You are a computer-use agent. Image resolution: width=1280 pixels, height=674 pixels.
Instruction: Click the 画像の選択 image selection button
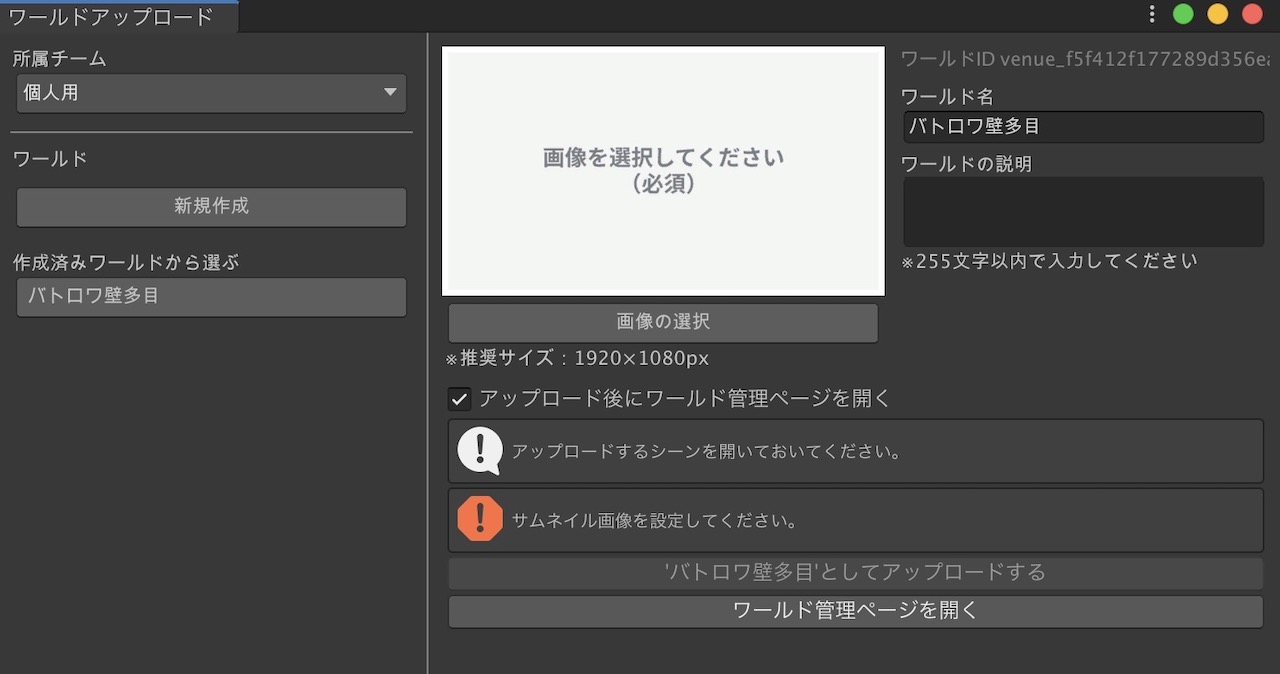click(662, 322)
